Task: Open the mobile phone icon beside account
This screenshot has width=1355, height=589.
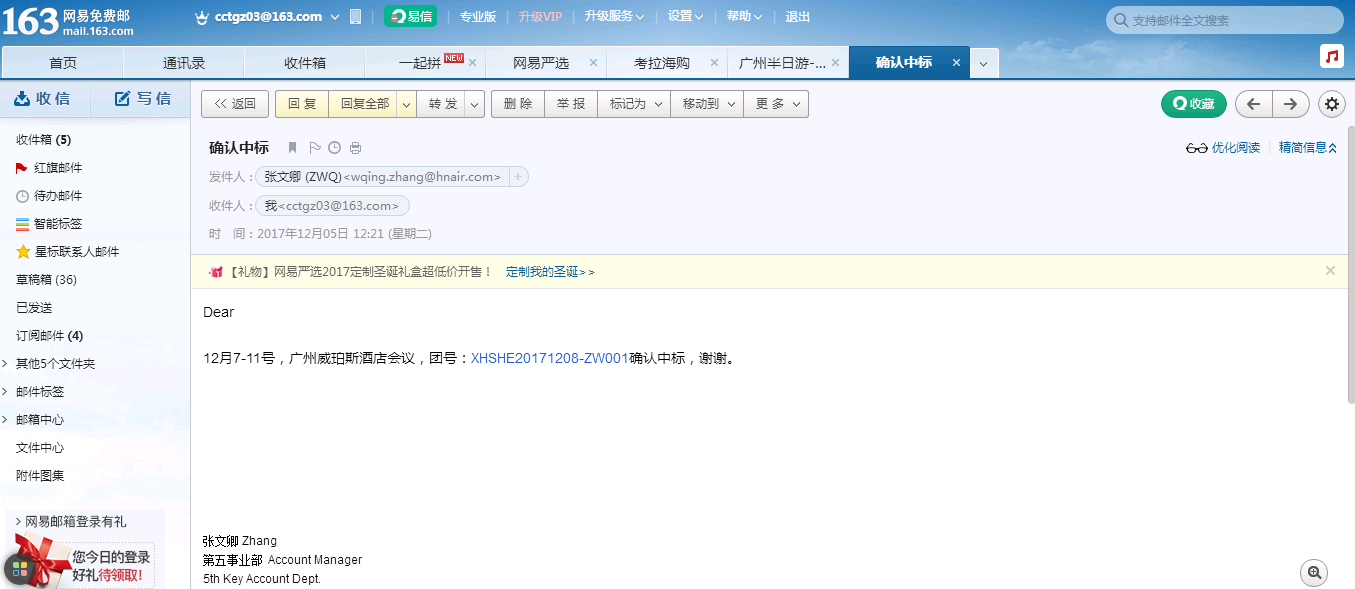Action: [355, 17]
